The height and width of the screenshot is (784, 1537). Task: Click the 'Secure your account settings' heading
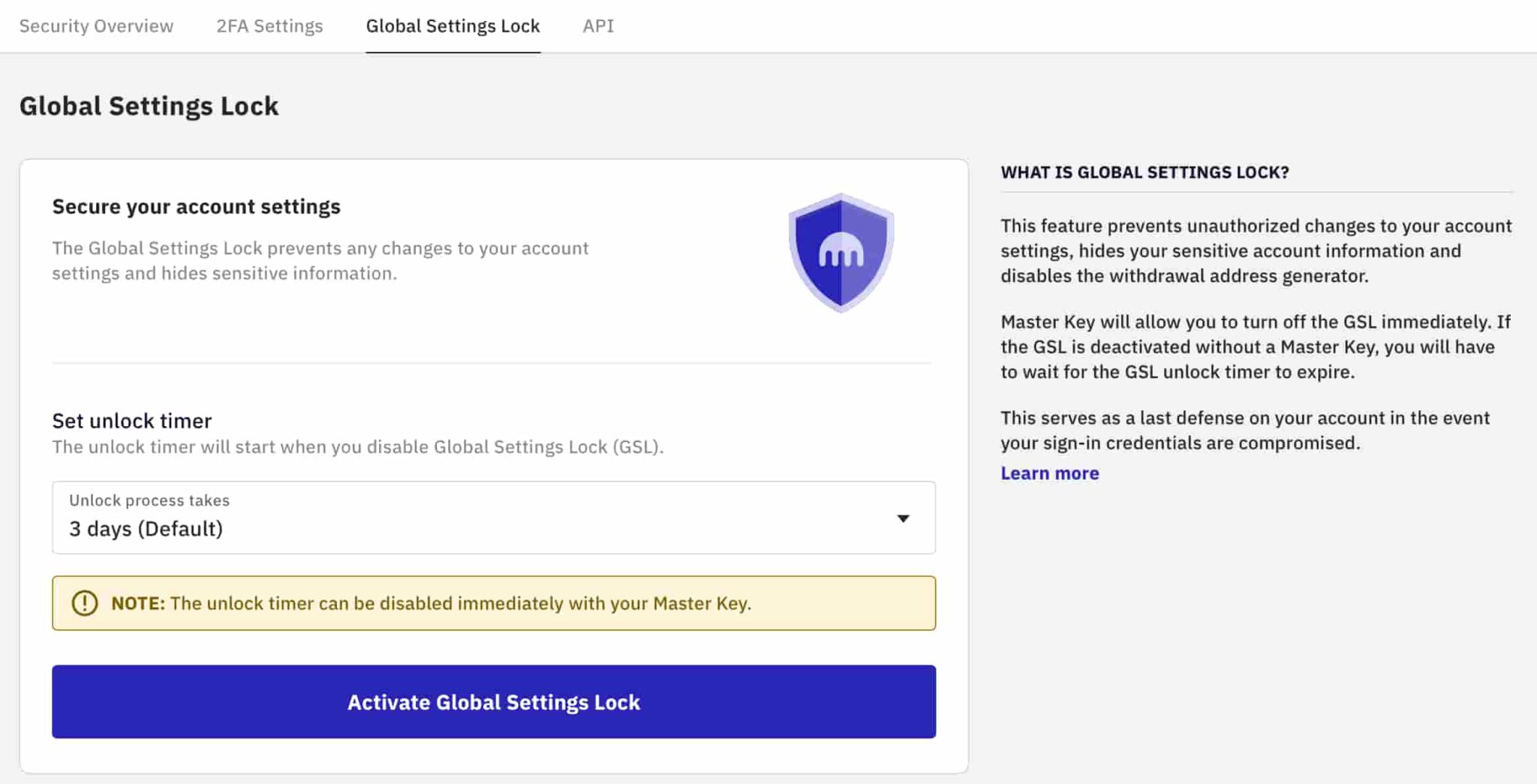(196, 207)
